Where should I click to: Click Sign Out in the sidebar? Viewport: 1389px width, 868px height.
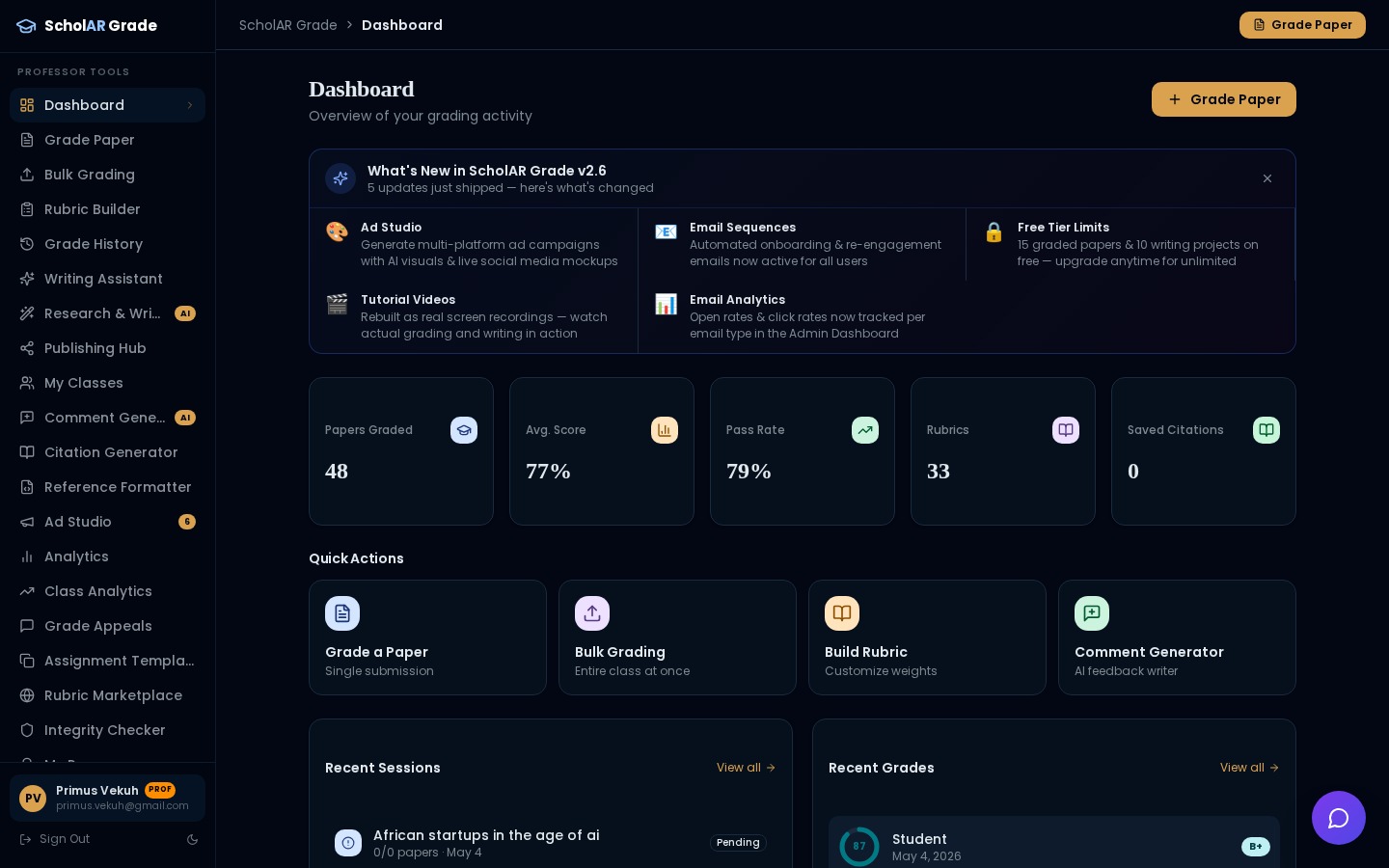click(55, 839)
